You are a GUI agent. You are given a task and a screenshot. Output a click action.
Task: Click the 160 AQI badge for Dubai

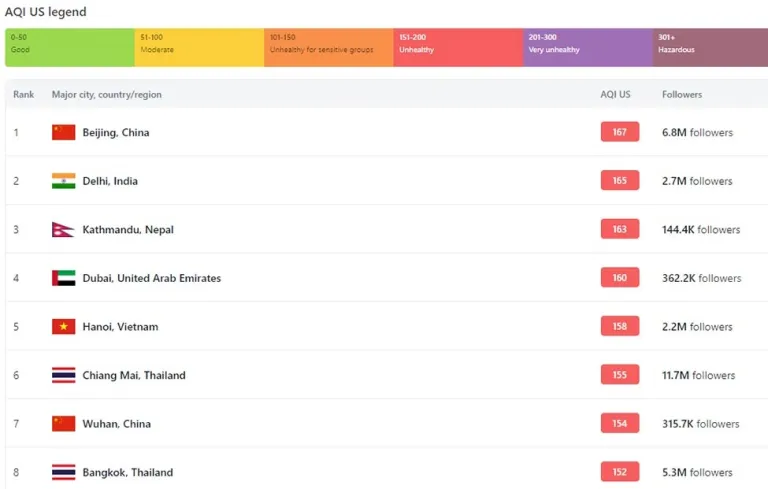pyautogui.click(x=620, y=278)
